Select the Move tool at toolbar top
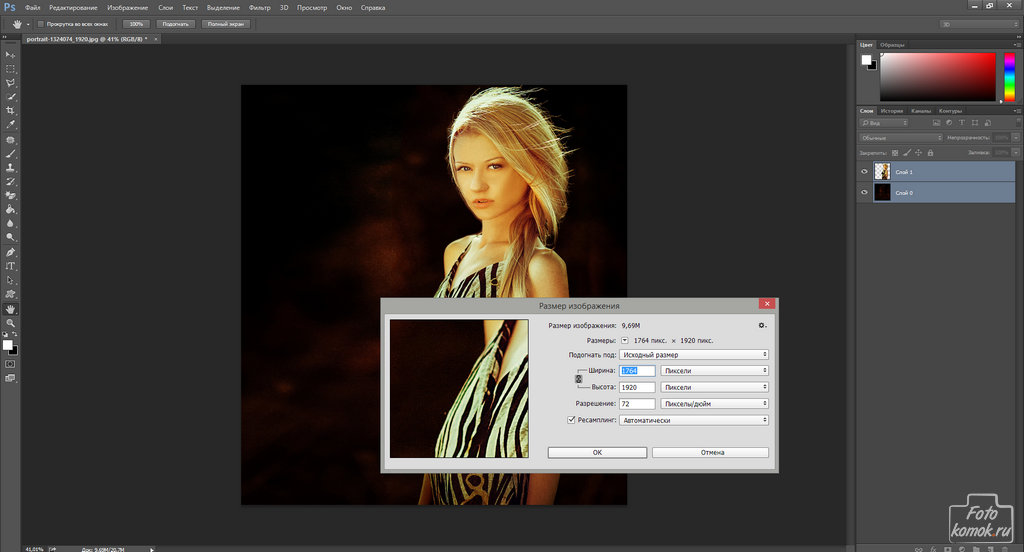 [10, 54]
